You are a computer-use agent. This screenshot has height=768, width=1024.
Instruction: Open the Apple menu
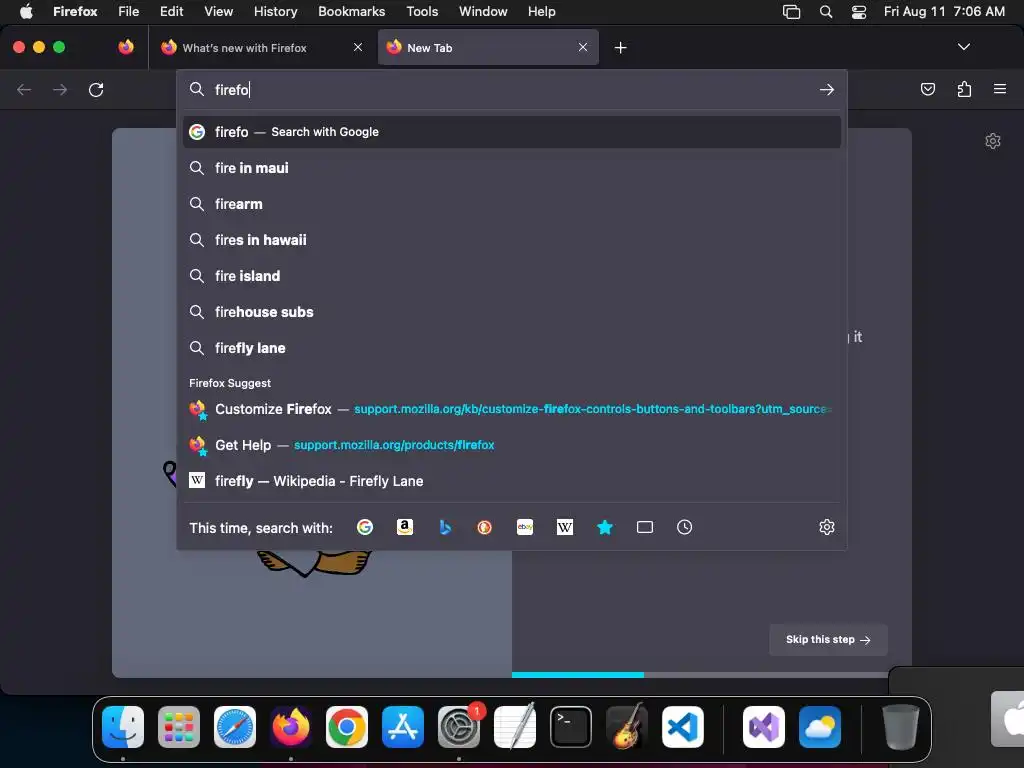coord(26,11)
